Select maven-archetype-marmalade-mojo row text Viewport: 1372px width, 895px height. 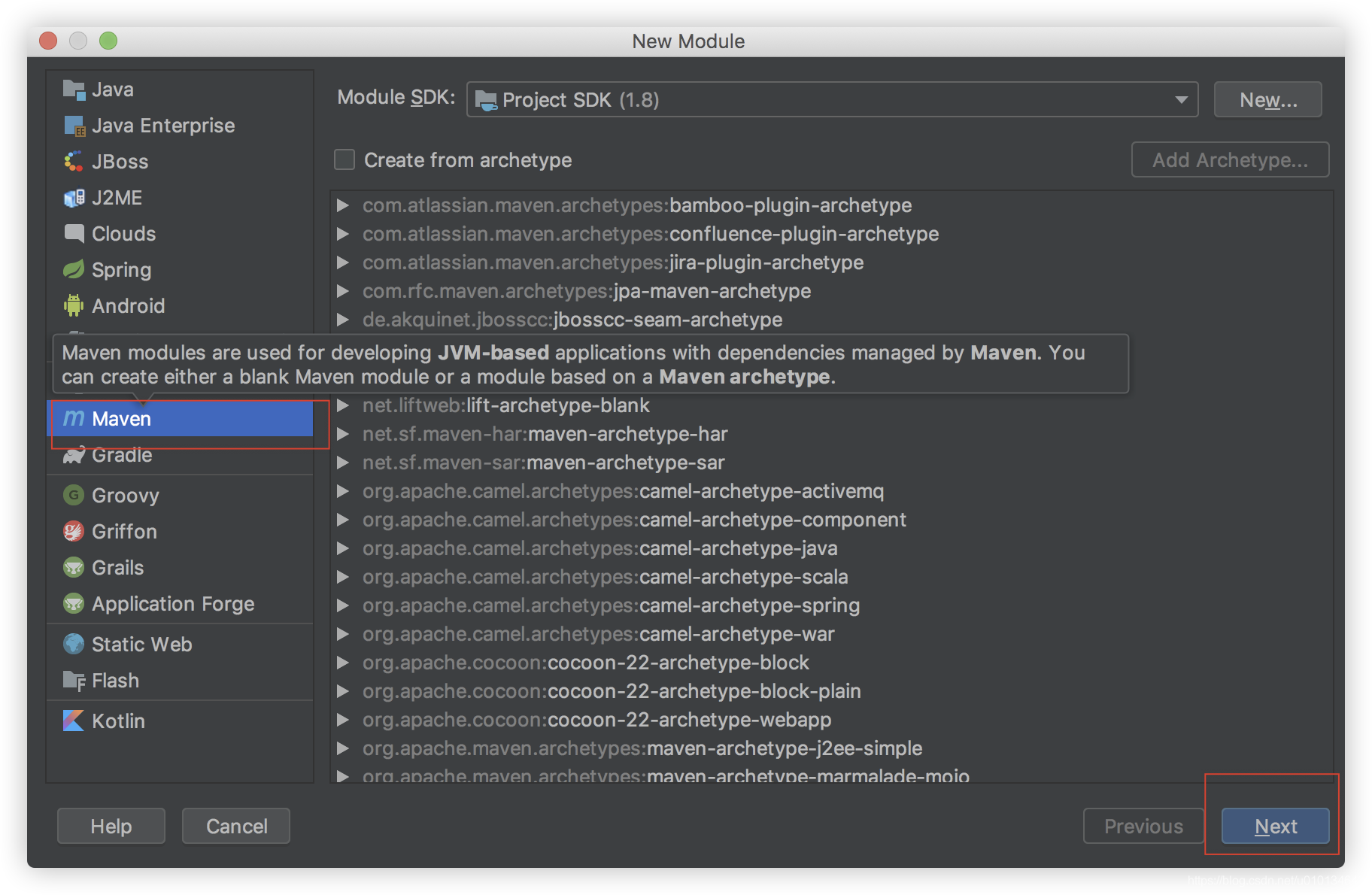[666, 775]
